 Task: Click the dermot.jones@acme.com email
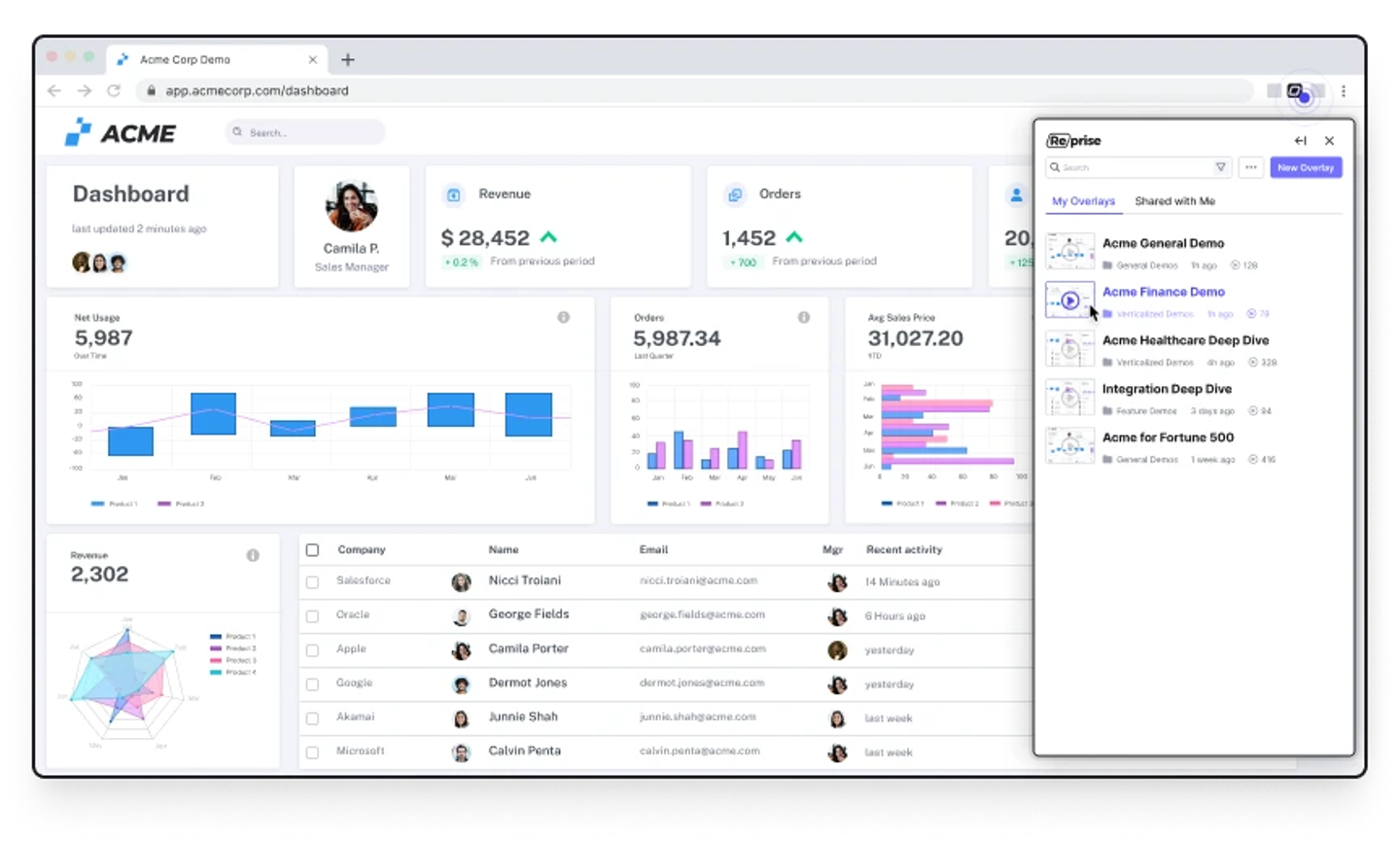(702, 683)
